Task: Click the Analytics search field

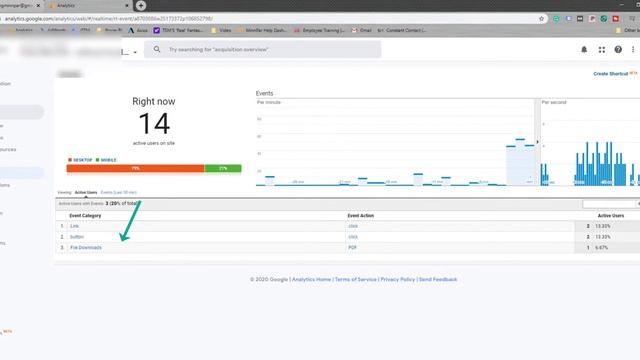Action: pos(262,49)
